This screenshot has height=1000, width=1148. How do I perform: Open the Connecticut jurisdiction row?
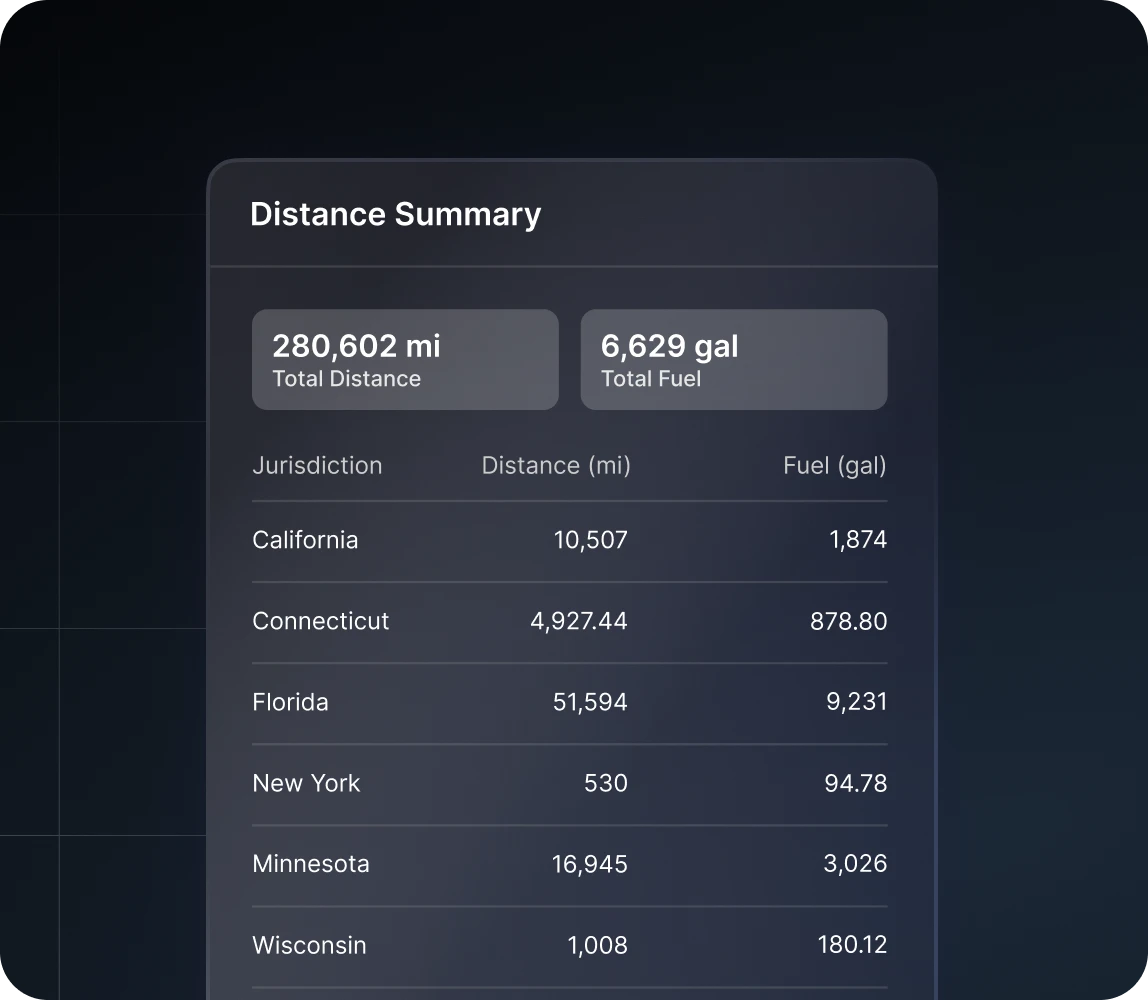(320, 621)
